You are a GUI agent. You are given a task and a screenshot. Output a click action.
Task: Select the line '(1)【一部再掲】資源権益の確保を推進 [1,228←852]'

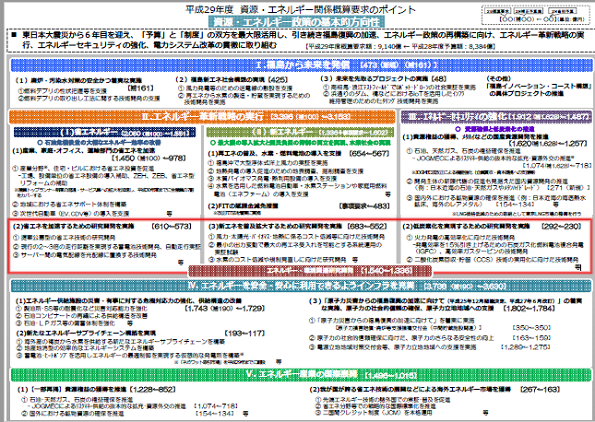pos(96,389)
